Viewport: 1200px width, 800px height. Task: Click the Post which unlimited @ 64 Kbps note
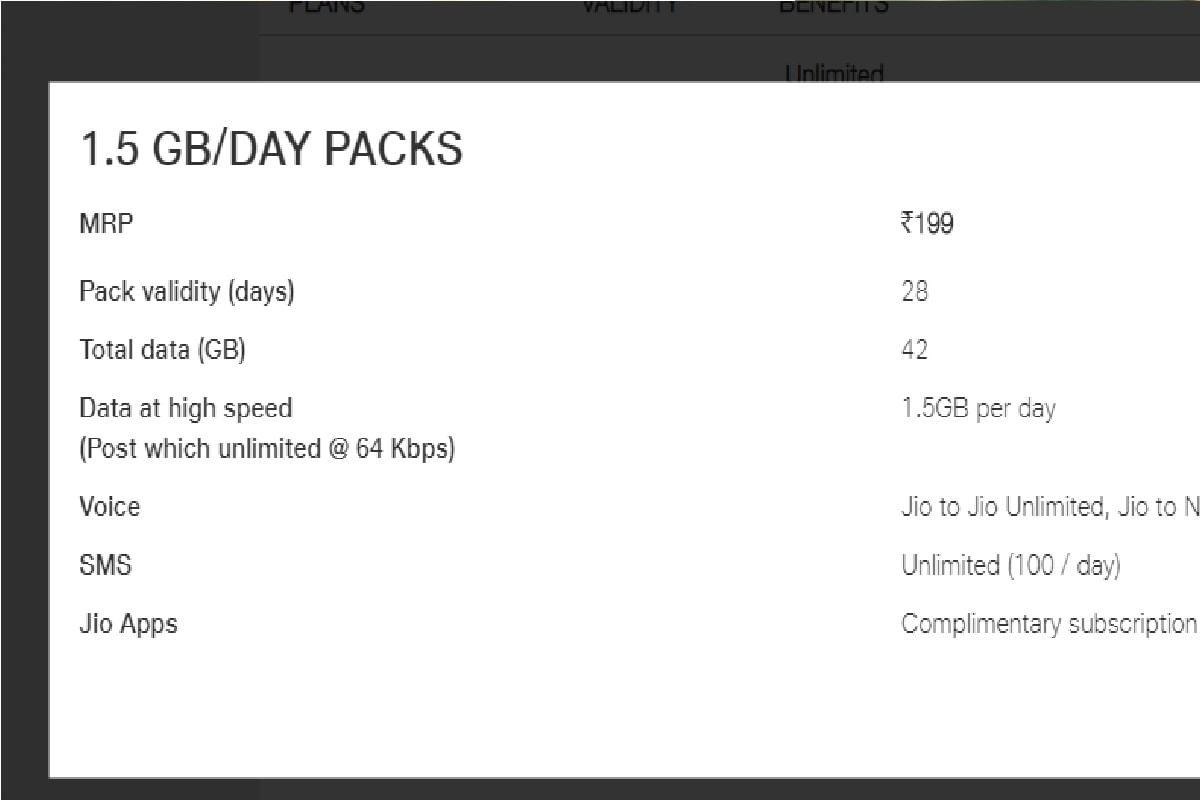point(267,449)
